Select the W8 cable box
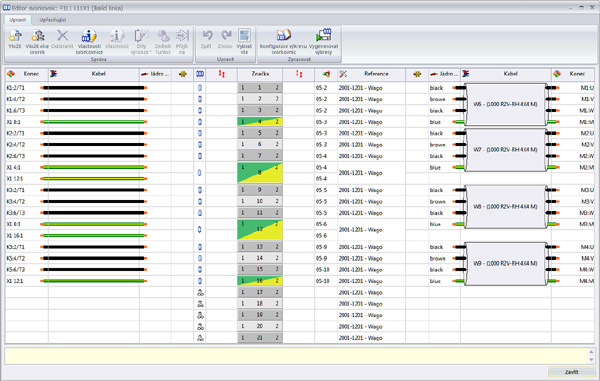This screenshot has width=600, height=381. pyautogui.click(x=505, y=207)
